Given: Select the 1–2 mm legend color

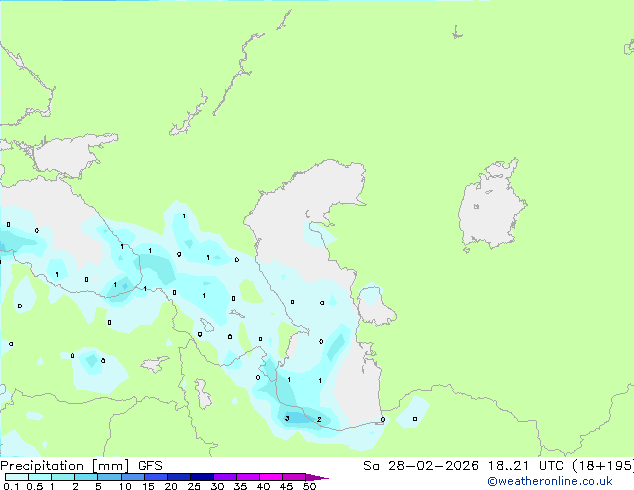Looking at the screenshot, I should [63, 477].
